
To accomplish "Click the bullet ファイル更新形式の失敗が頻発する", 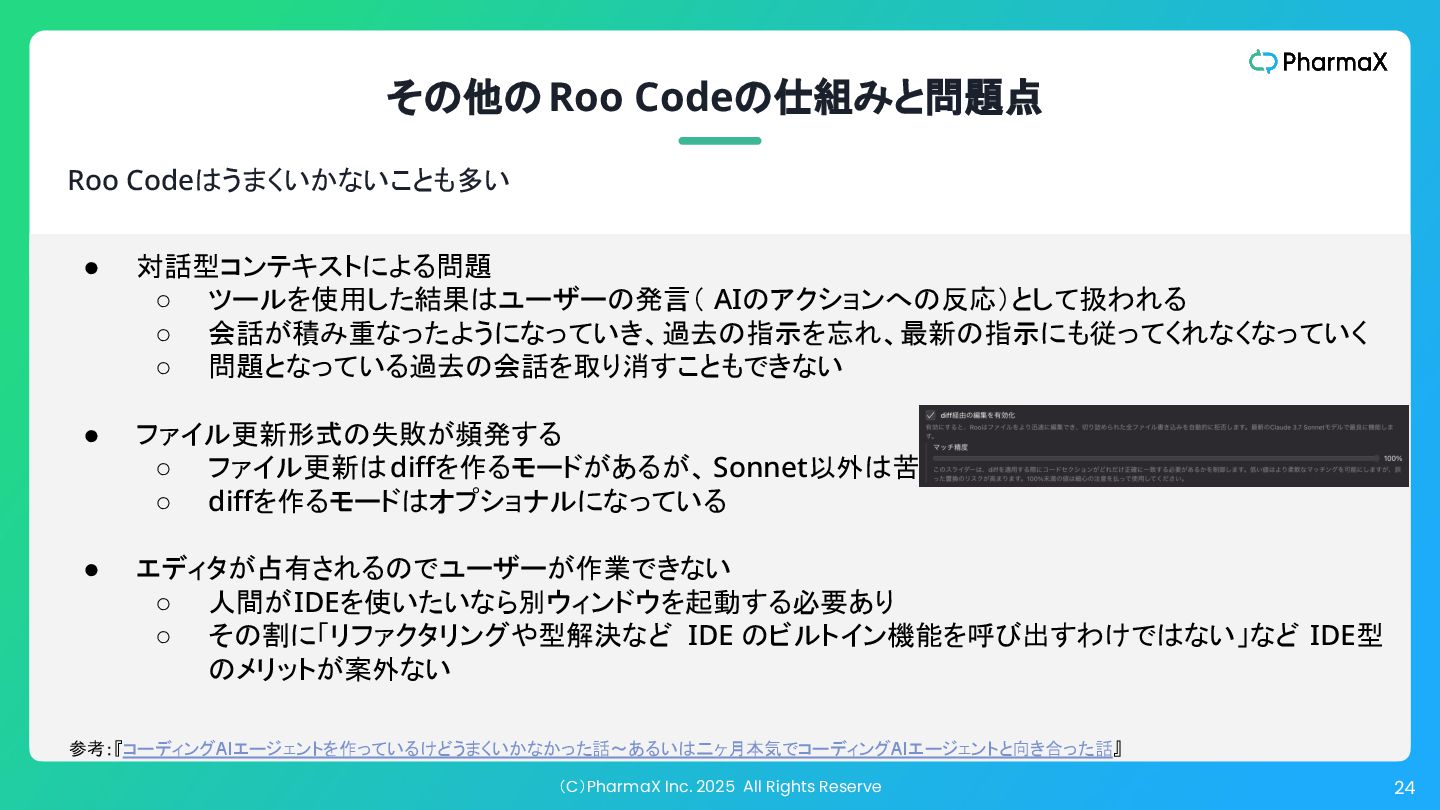I will click(349, 434).
